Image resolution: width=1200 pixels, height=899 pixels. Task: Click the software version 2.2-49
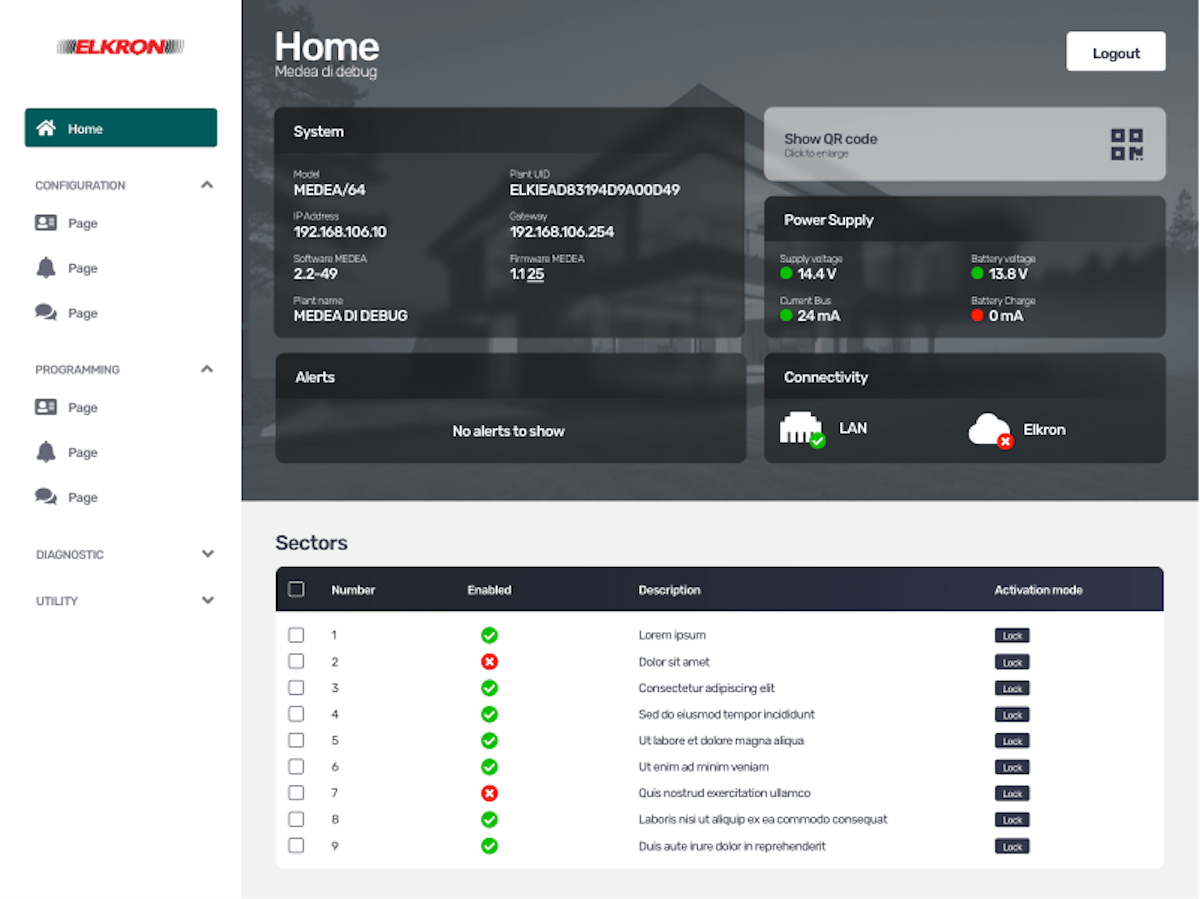(315, 274)
